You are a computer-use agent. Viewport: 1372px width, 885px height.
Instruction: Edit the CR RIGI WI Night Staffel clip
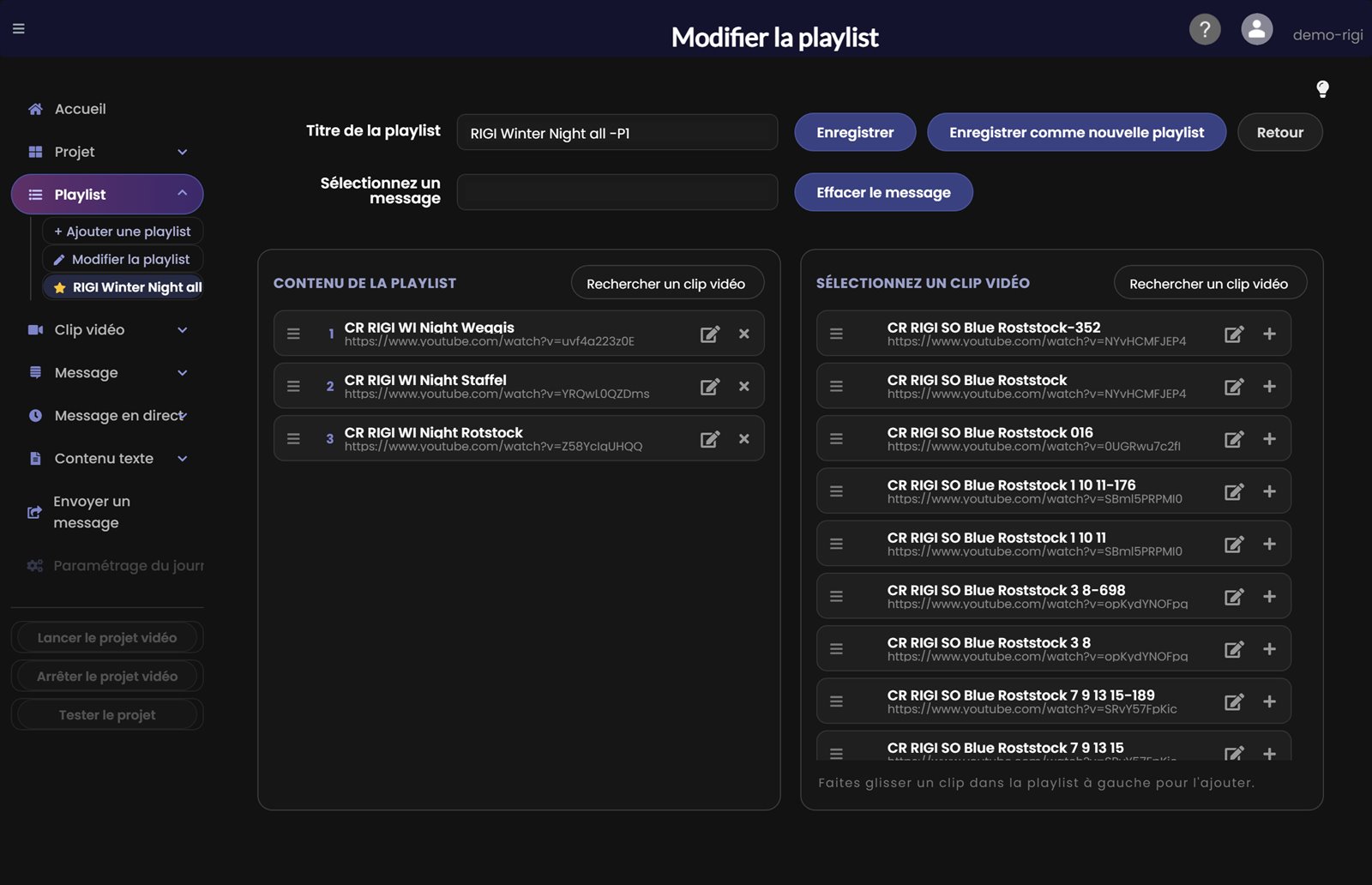coord(710,386)
